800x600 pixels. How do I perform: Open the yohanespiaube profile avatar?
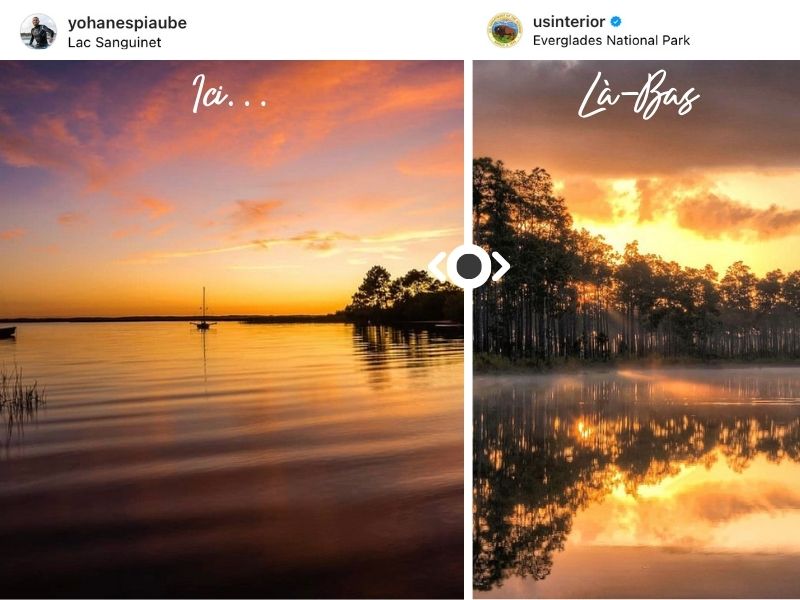[38, 31]
